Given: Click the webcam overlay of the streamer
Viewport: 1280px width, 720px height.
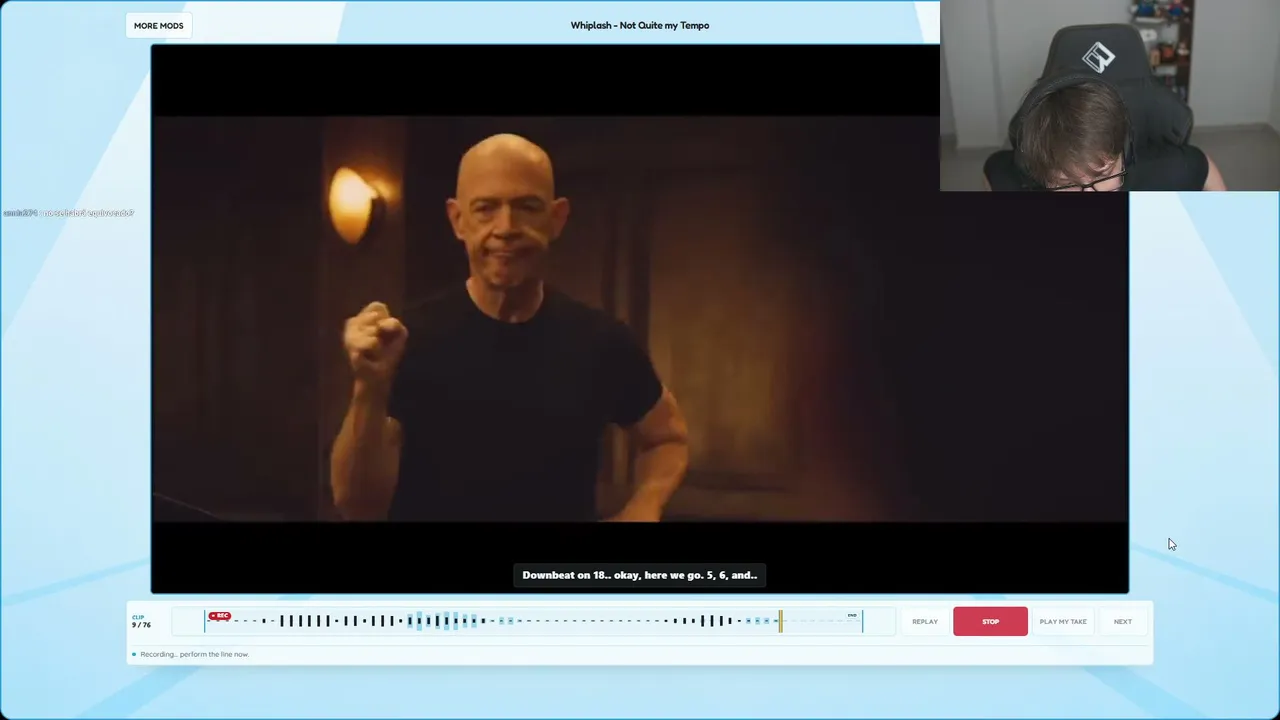Looking at the screenshot, I should click(x=1110, y=95).
